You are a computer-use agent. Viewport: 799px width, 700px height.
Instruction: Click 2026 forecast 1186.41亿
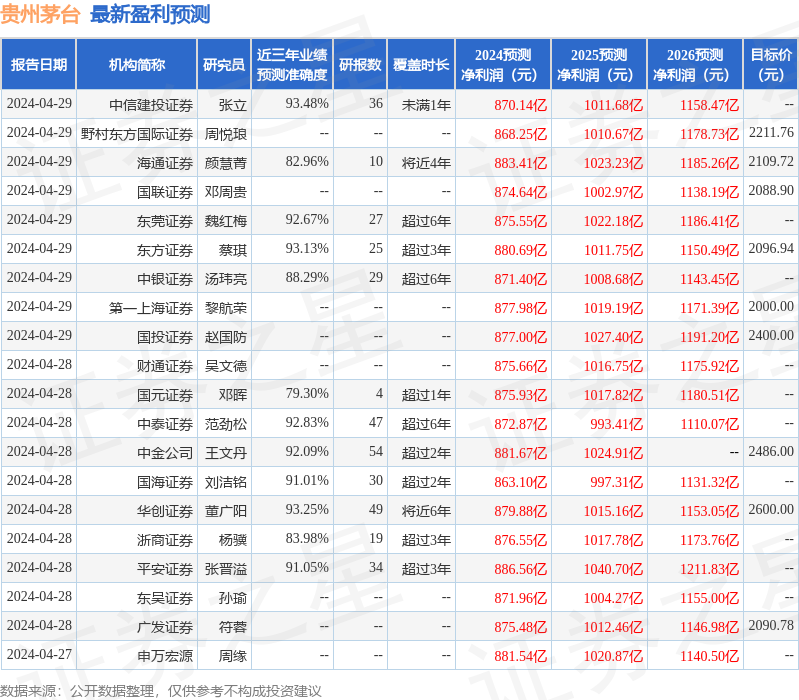[x=709, y=221]
